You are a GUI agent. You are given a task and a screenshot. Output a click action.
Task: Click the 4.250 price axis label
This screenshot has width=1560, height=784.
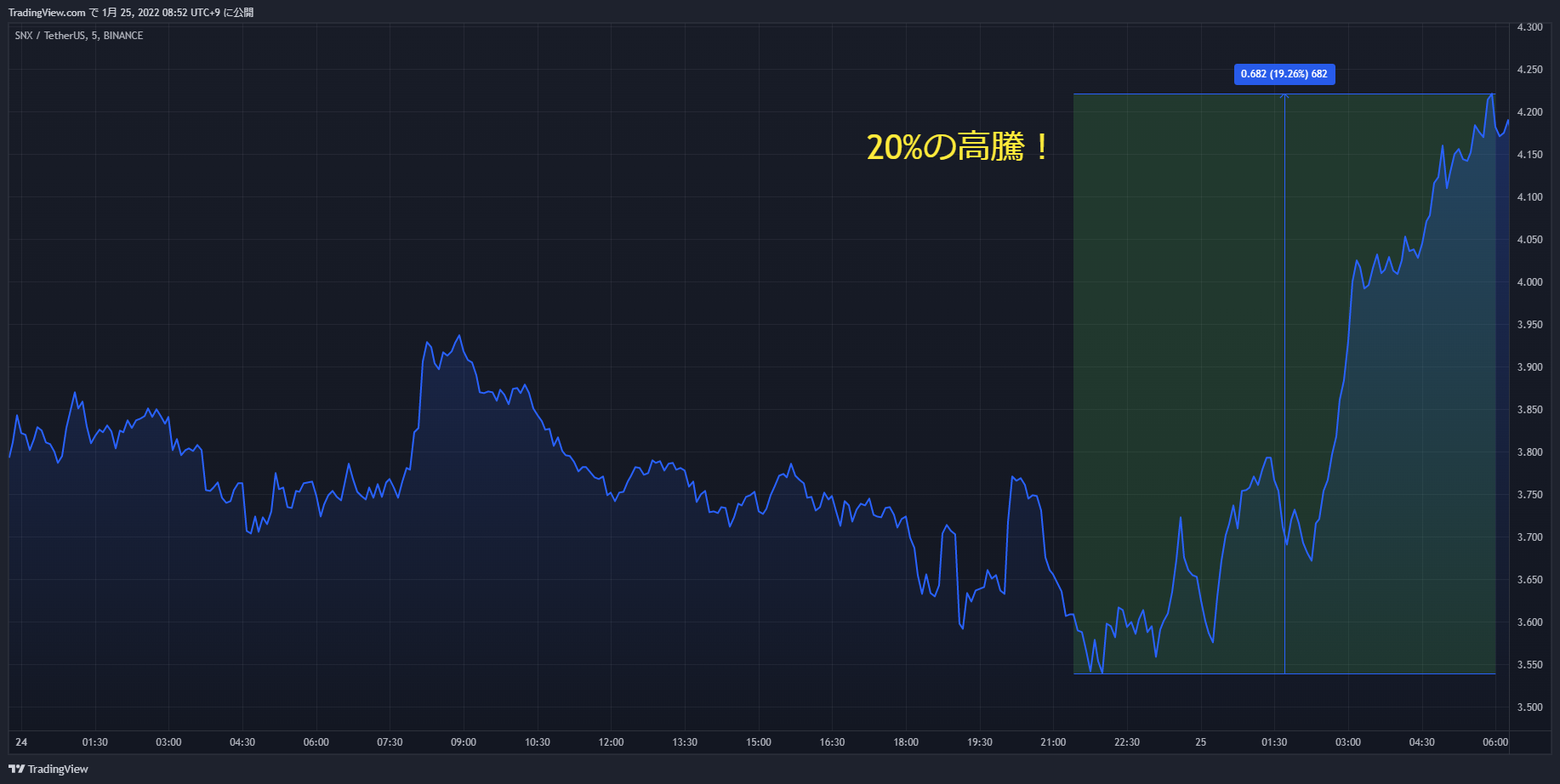click(1529, 70)
